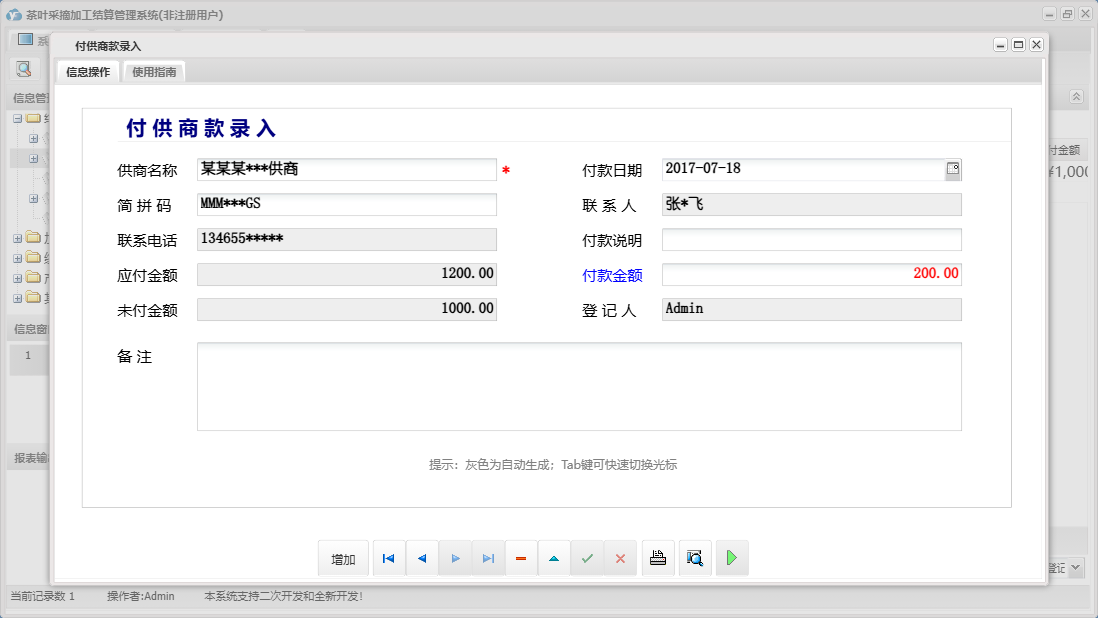Image resolution: width=1098 pixels, height=618 pixels.
Task: Expand the first folder node in the tree
Action: (18, 118)
